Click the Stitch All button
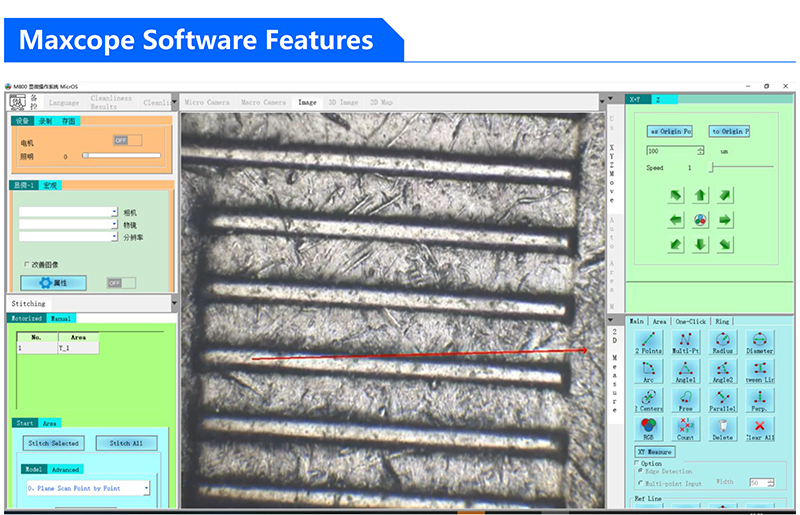 click(x=126, y=443)
